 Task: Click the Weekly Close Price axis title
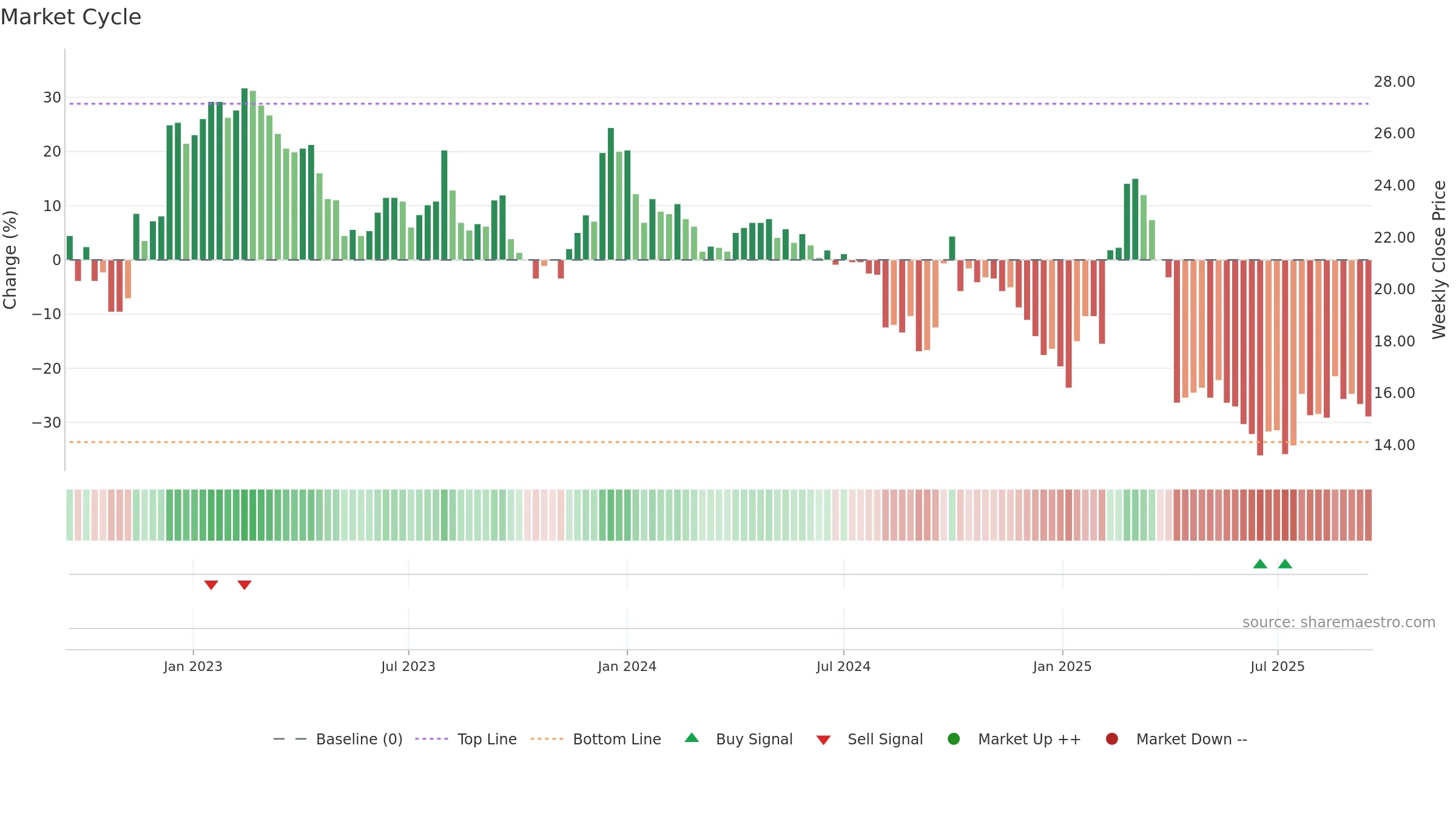pos(1439,260)
